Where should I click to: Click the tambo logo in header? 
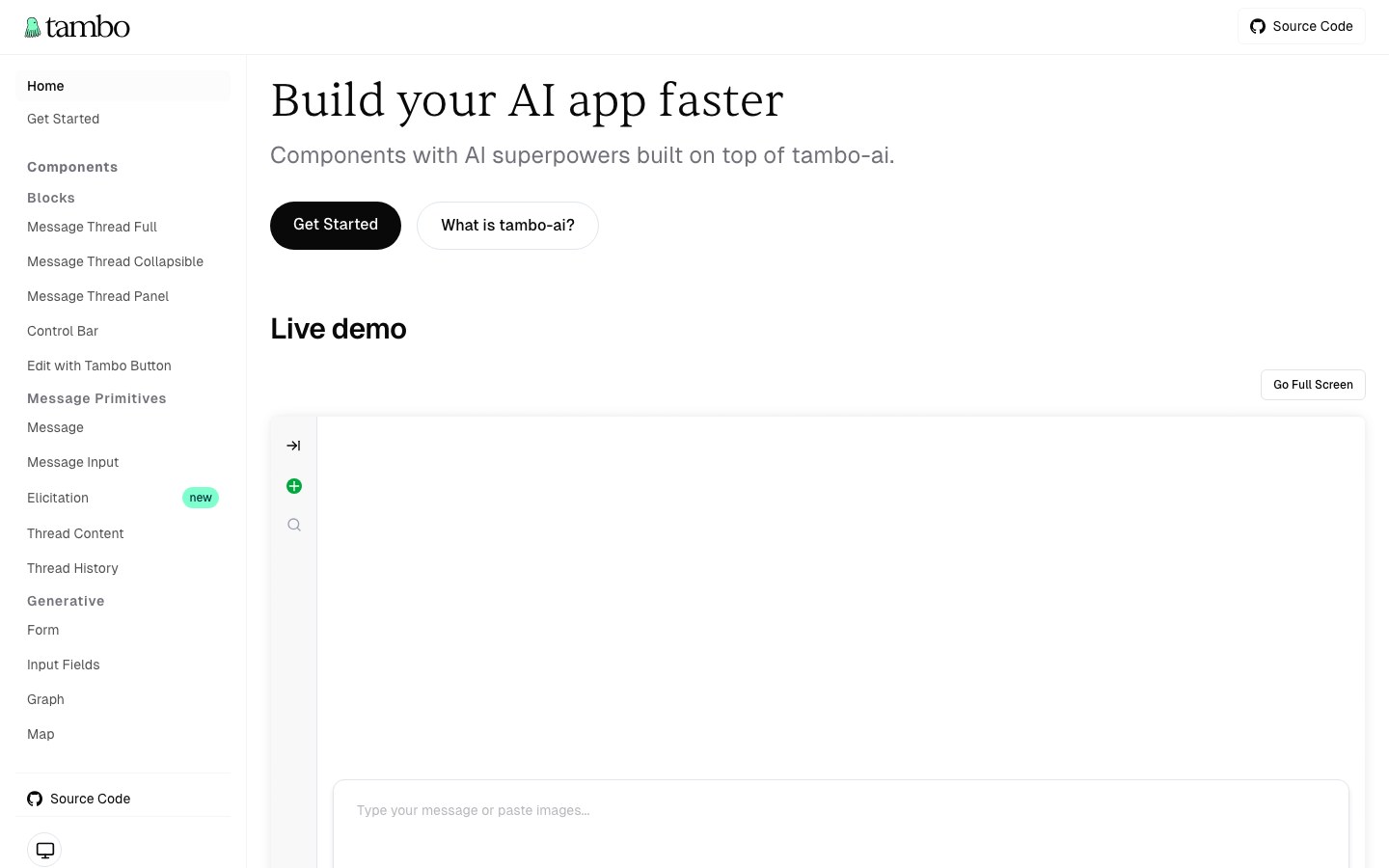pyautogui.click(x=77, y=27)
